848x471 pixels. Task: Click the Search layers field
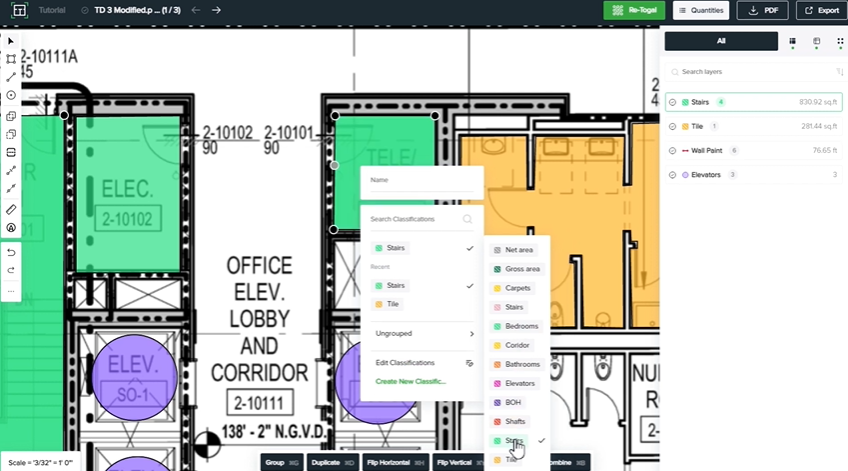(x=752, y=71)
